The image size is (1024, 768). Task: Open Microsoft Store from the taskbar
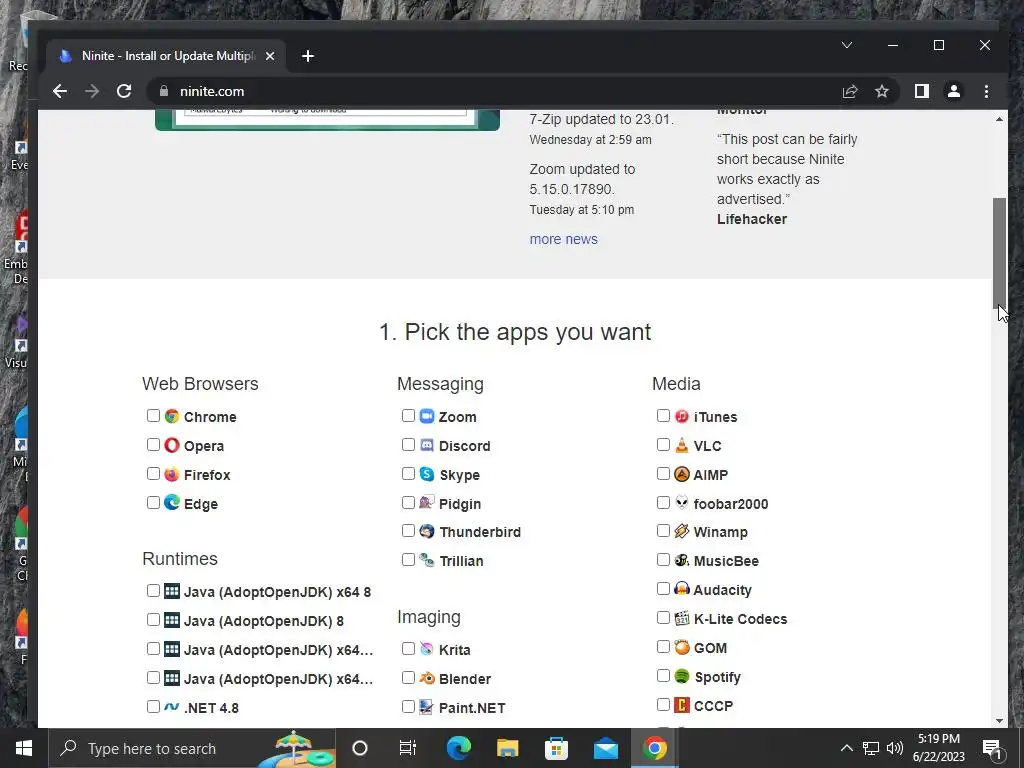556,748
